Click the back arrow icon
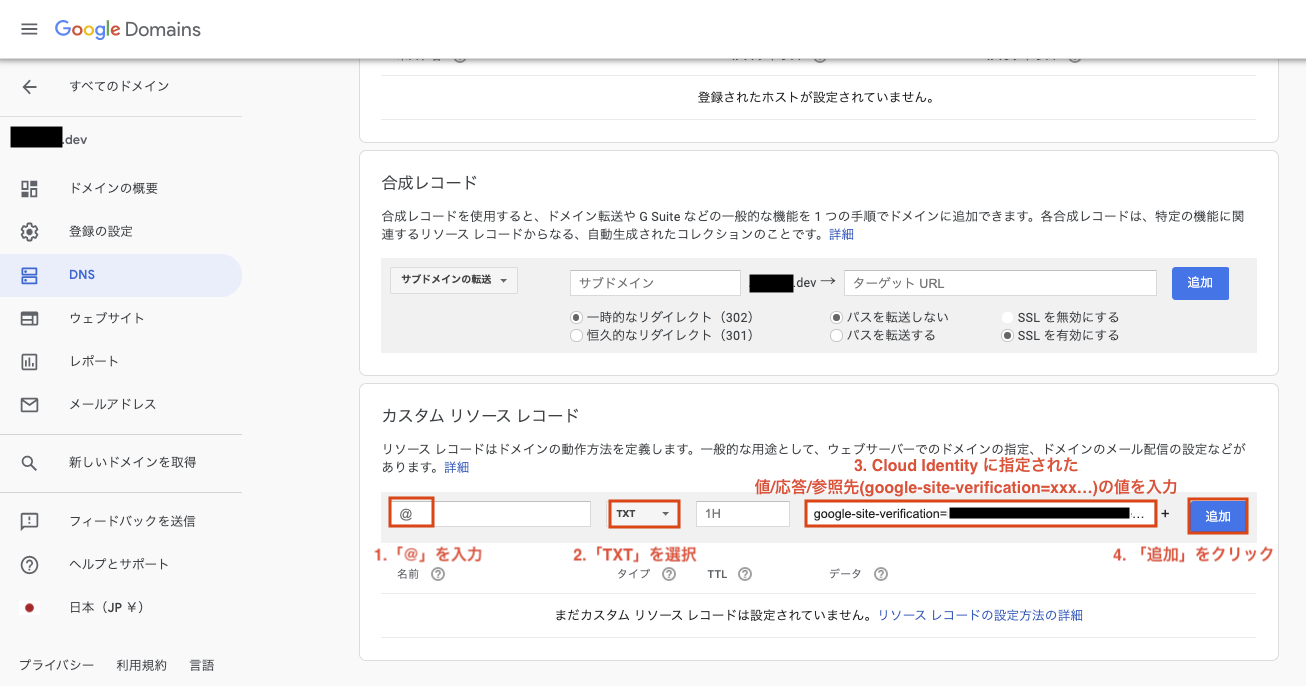This screenshot has height=686, width=1306. [x=29, y=87]
